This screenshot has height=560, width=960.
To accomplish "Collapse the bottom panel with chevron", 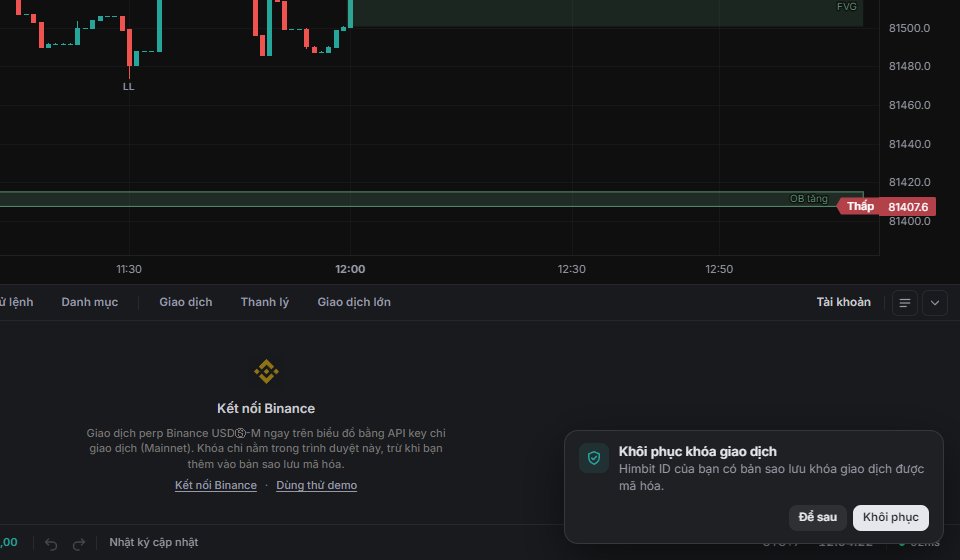I will coord(935,303).
